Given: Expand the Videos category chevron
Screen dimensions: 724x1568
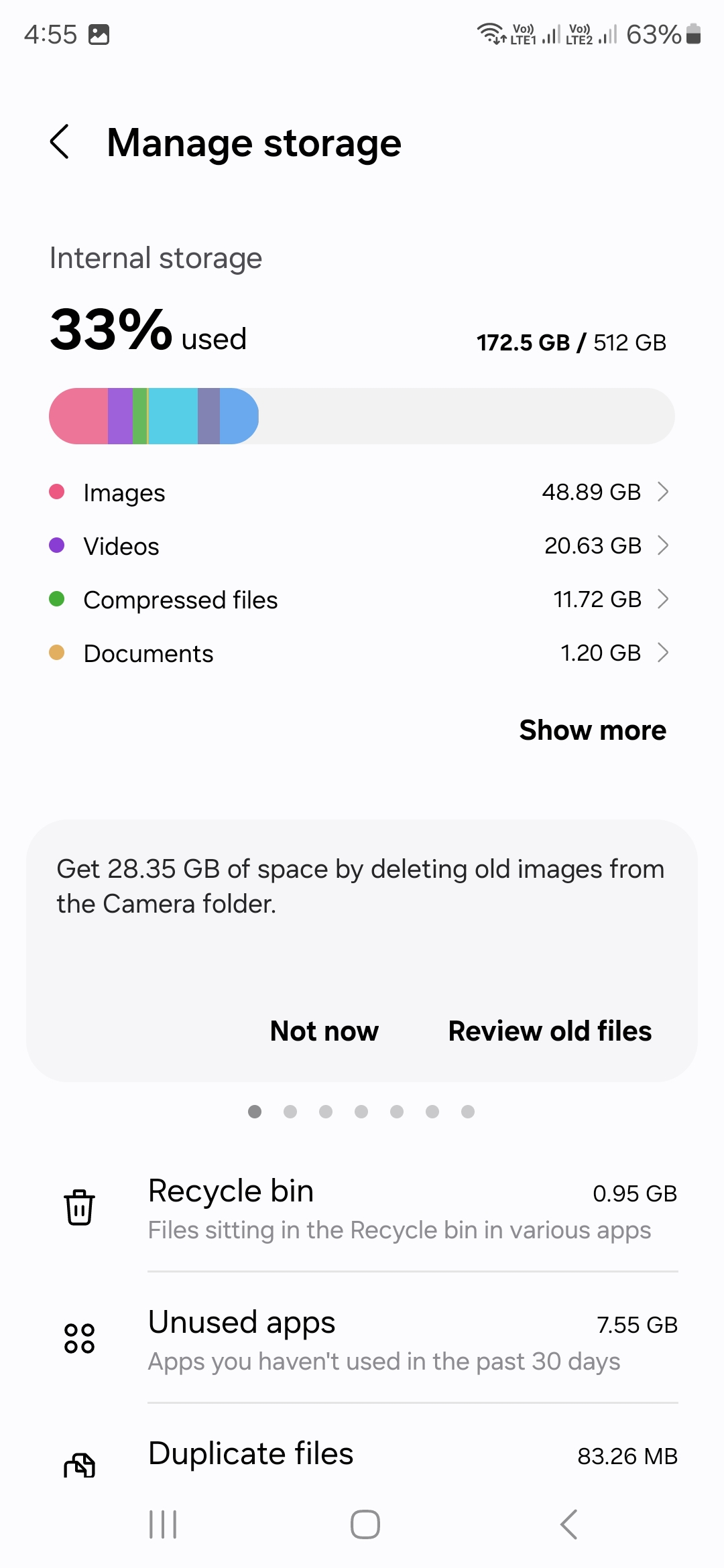Looking at the screenshot, I should pyautogui.click(x=662, y=545).
